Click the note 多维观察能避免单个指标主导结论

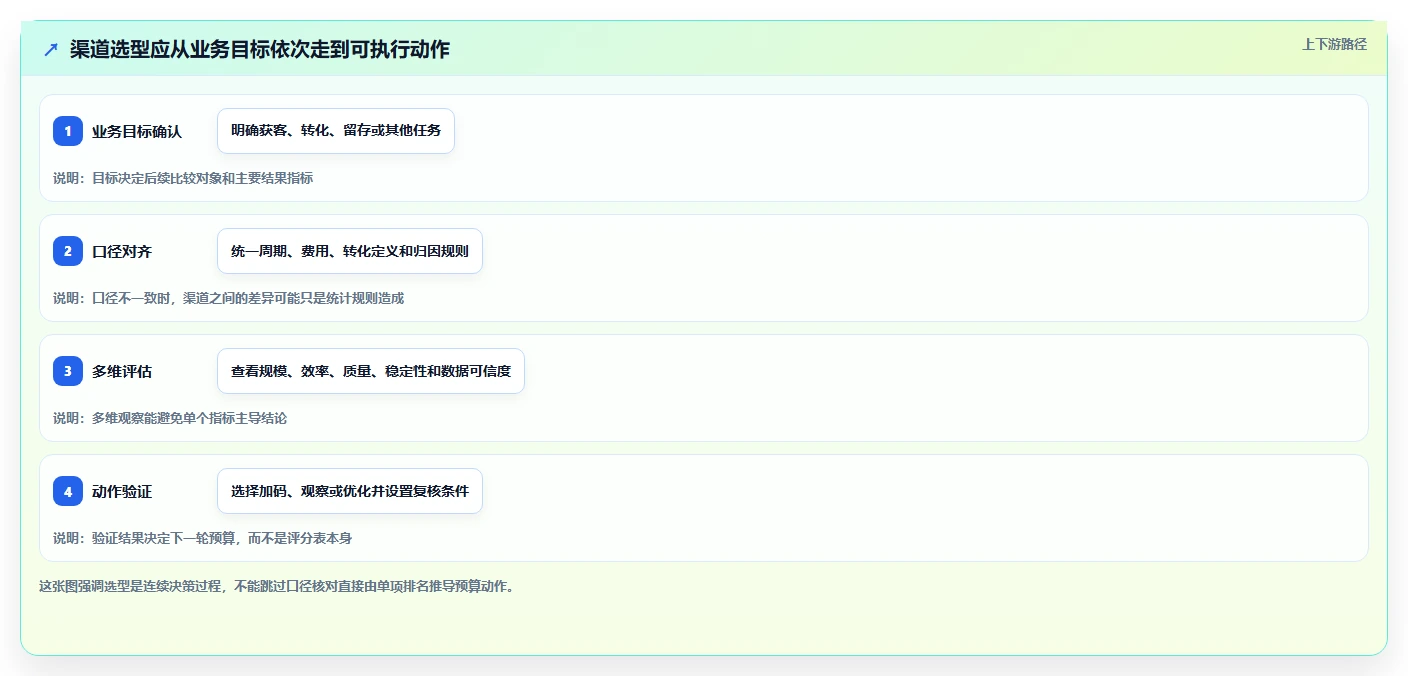[170, 418]
